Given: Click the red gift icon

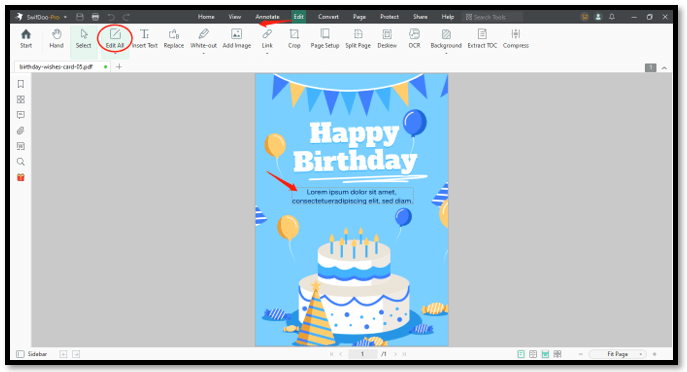Looking at the screenshot, I should (21, 177).
